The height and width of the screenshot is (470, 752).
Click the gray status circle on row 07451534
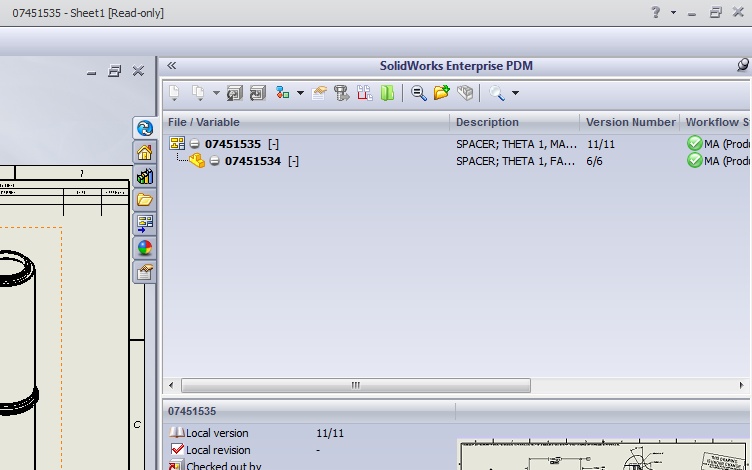pyautogui.click(x=214, y=161)
